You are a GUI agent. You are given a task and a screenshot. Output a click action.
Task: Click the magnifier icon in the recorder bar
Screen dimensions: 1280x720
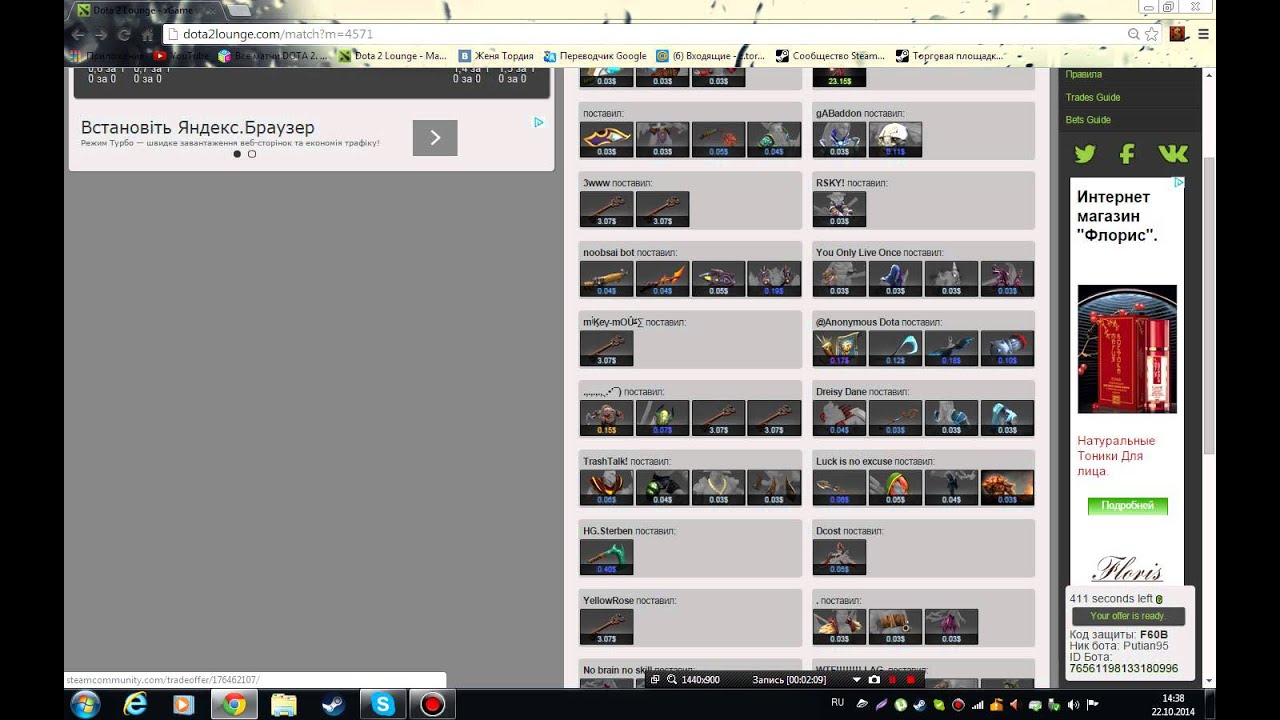coord(671,680)
